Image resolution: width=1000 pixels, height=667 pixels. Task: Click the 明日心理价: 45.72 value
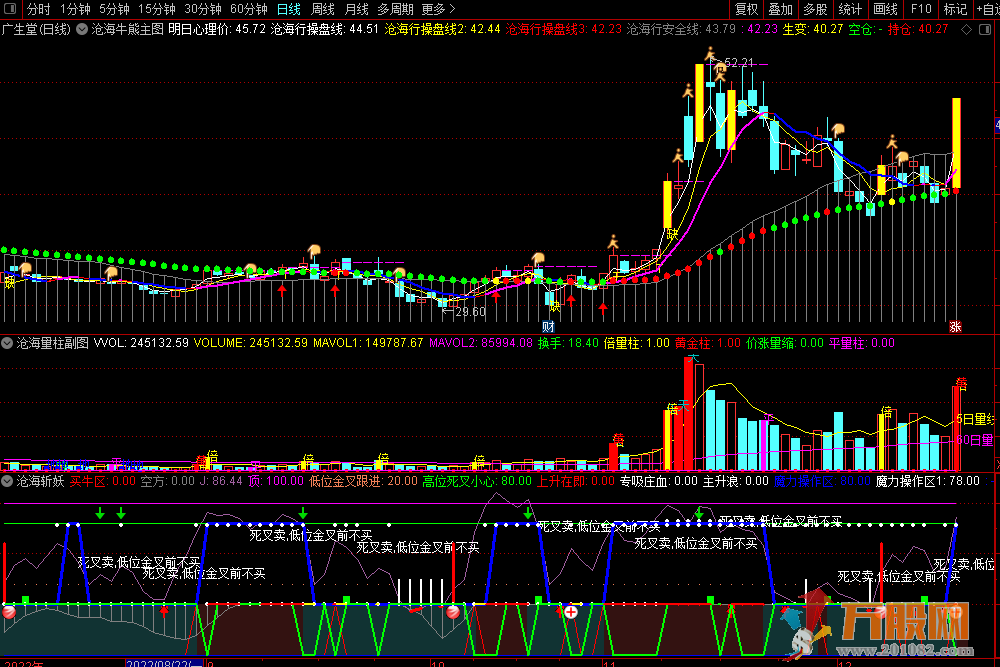[217, 29]
